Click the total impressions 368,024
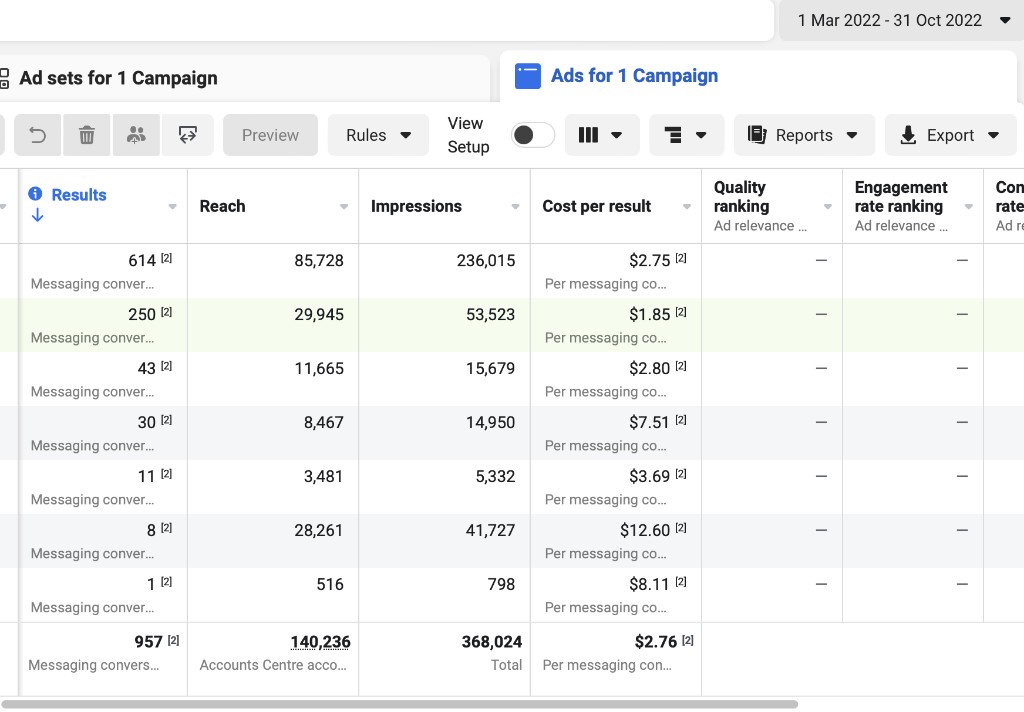1024x712 pixels. [492, 642]
